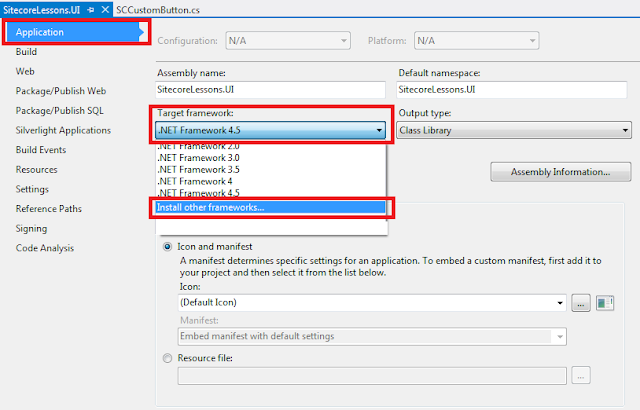Open the Target framework dropdown
The image size is (640, 410).
[x=270, y=131]
